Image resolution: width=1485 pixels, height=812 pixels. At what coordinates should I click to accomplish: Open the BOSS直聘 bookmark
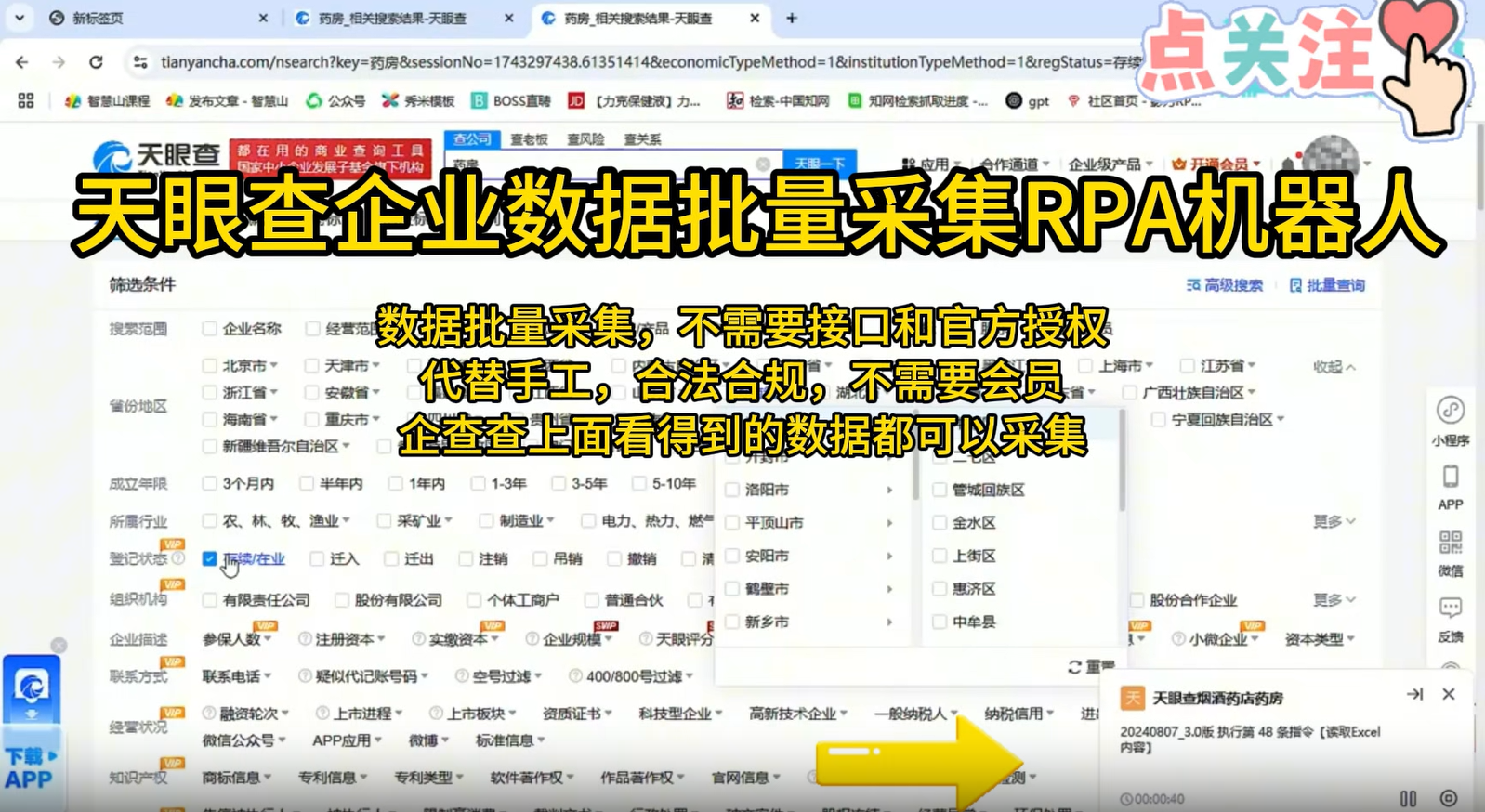pyautogui.click(x=511, y=100)
